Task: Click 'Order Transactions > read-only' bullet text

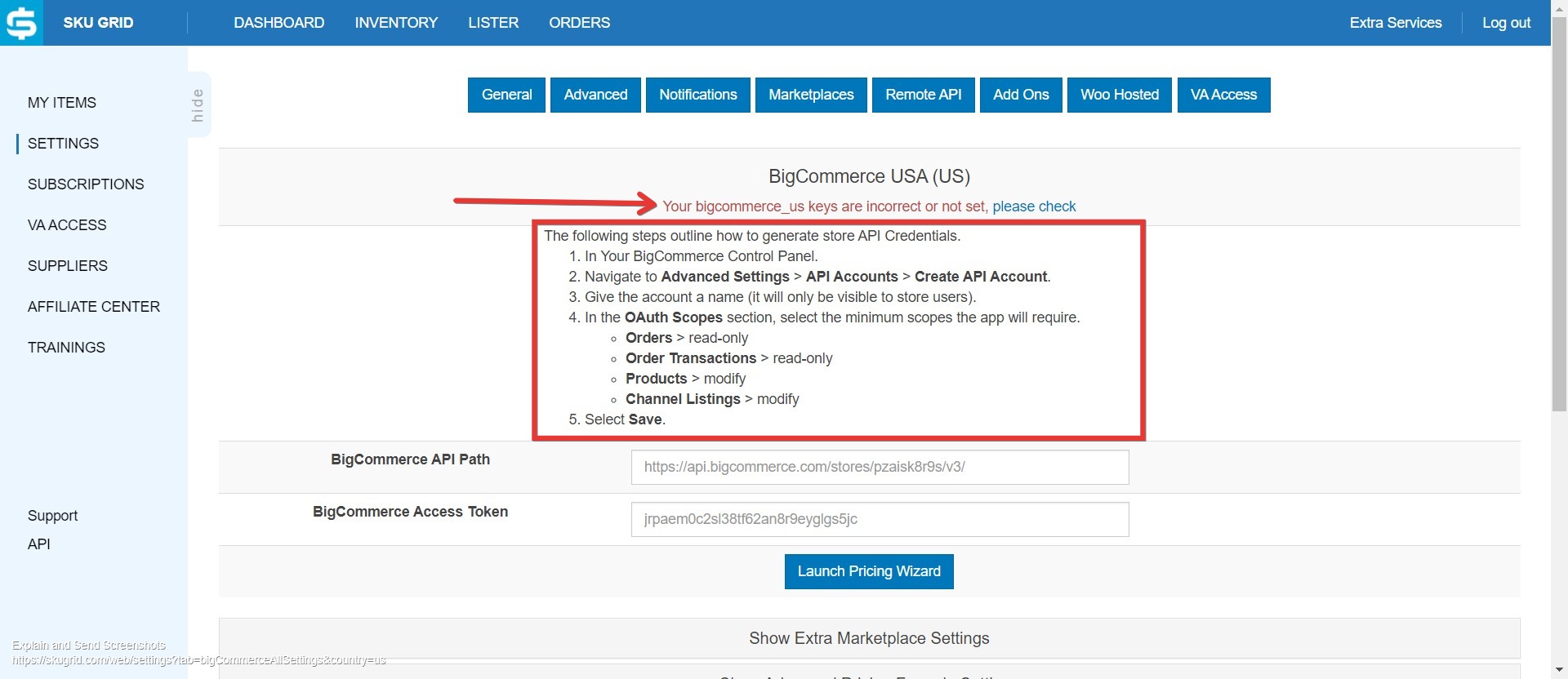Action: click(x=729, y=358)
